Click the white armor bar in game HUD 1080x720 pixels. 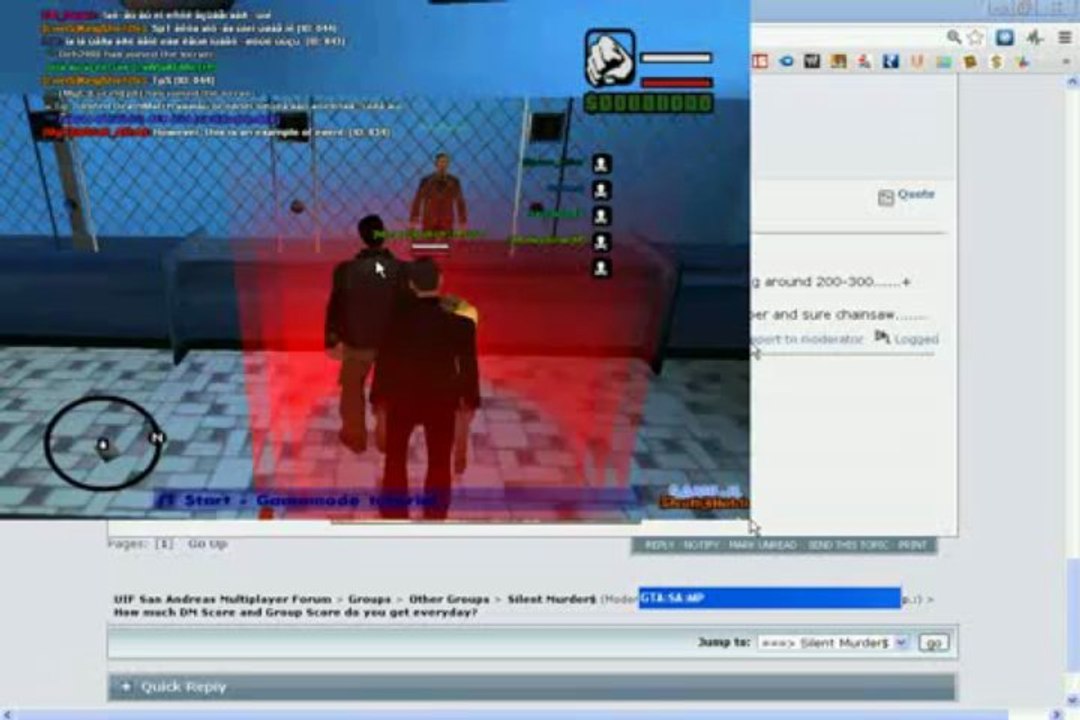pyautogui.click(x=676, y=59)
